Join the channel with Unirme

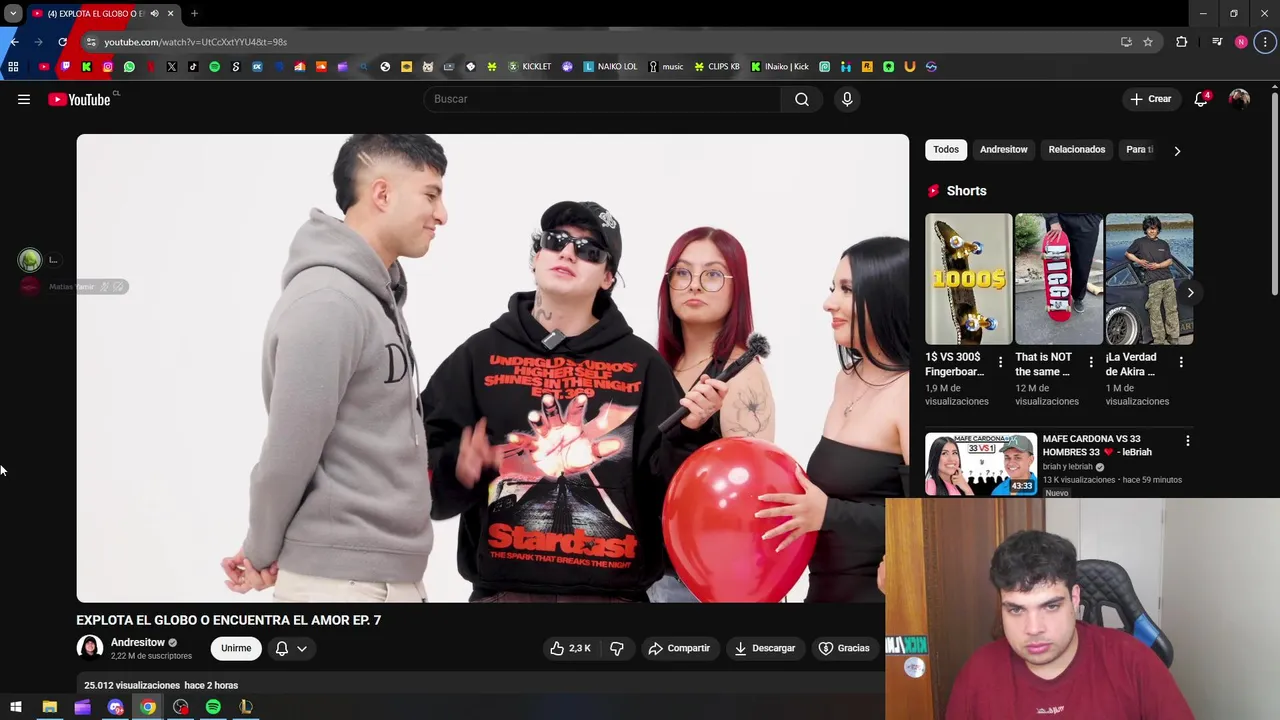point(236,648)
